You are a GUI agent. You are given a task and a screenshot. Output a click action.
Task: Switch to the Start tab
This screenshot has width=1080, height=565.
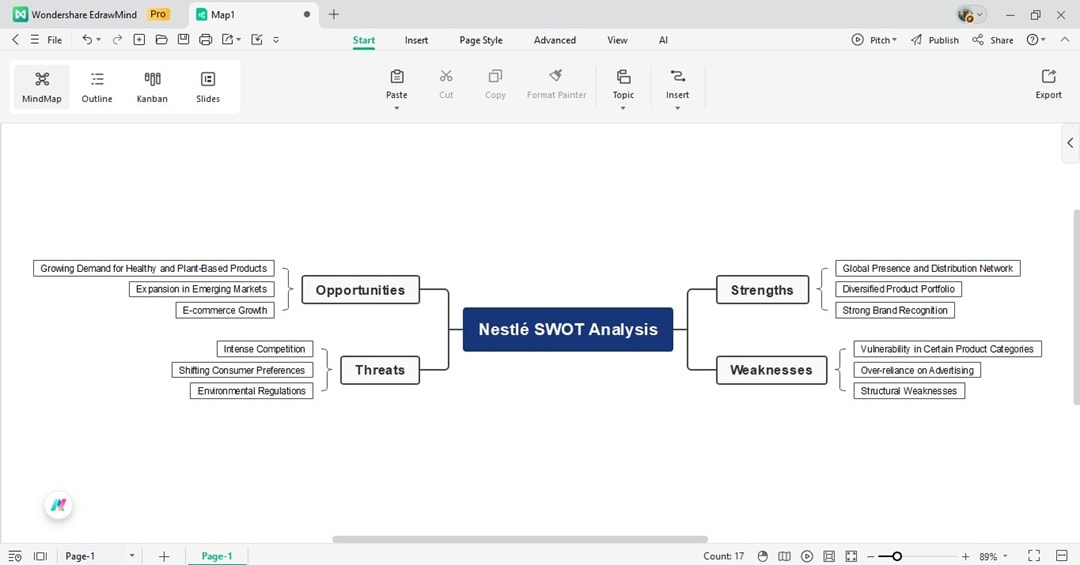pos(364,40)
